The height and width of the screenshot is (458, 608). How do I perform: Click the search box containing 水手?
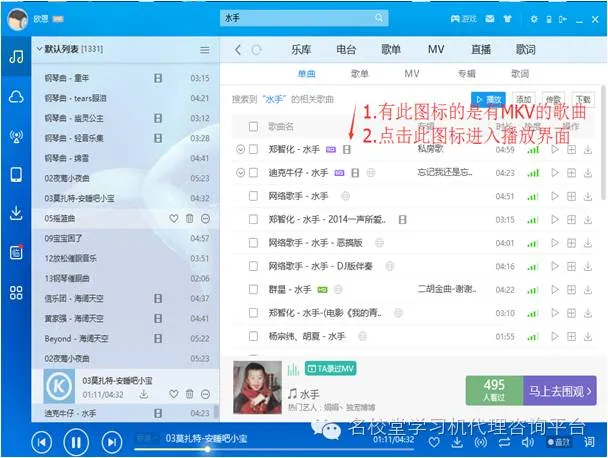304,18
